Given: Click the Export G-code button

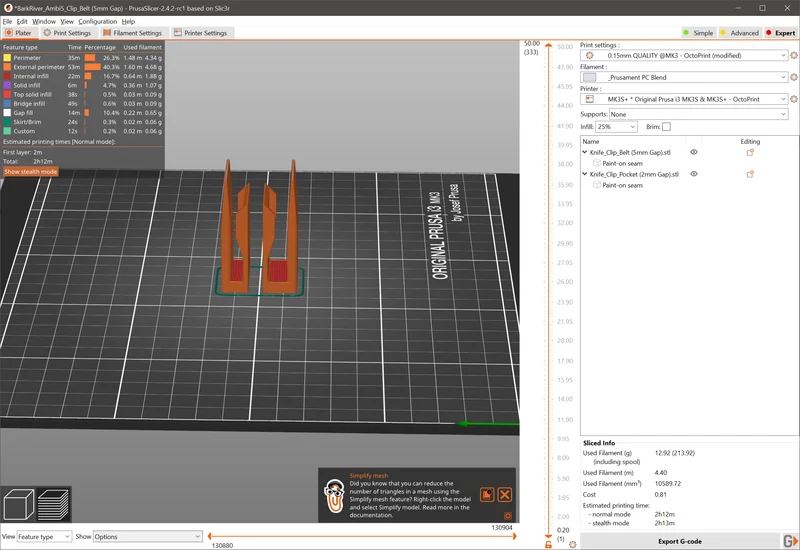Looking at the screenshot, I should [680, 541].
